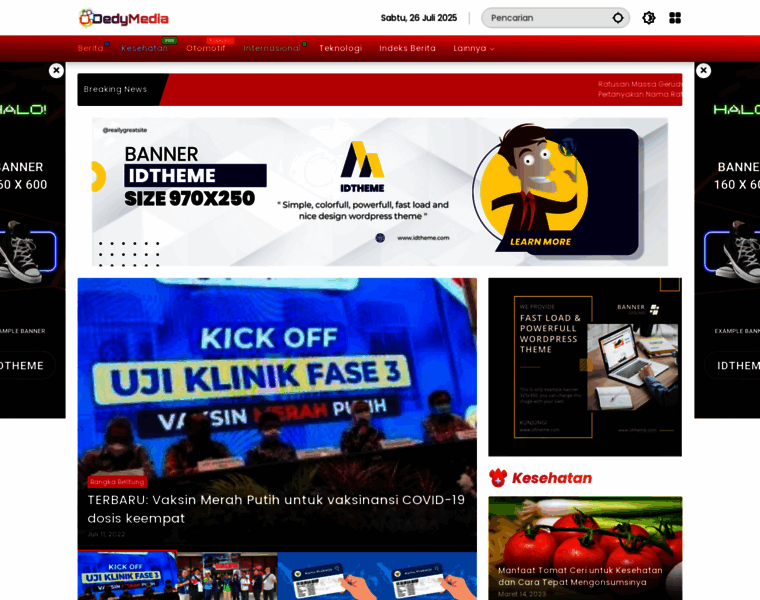760x600 pixels.
Task: Click the Kesehatan section heart icon
Action: pyautogui.click(x=498, y=478)
